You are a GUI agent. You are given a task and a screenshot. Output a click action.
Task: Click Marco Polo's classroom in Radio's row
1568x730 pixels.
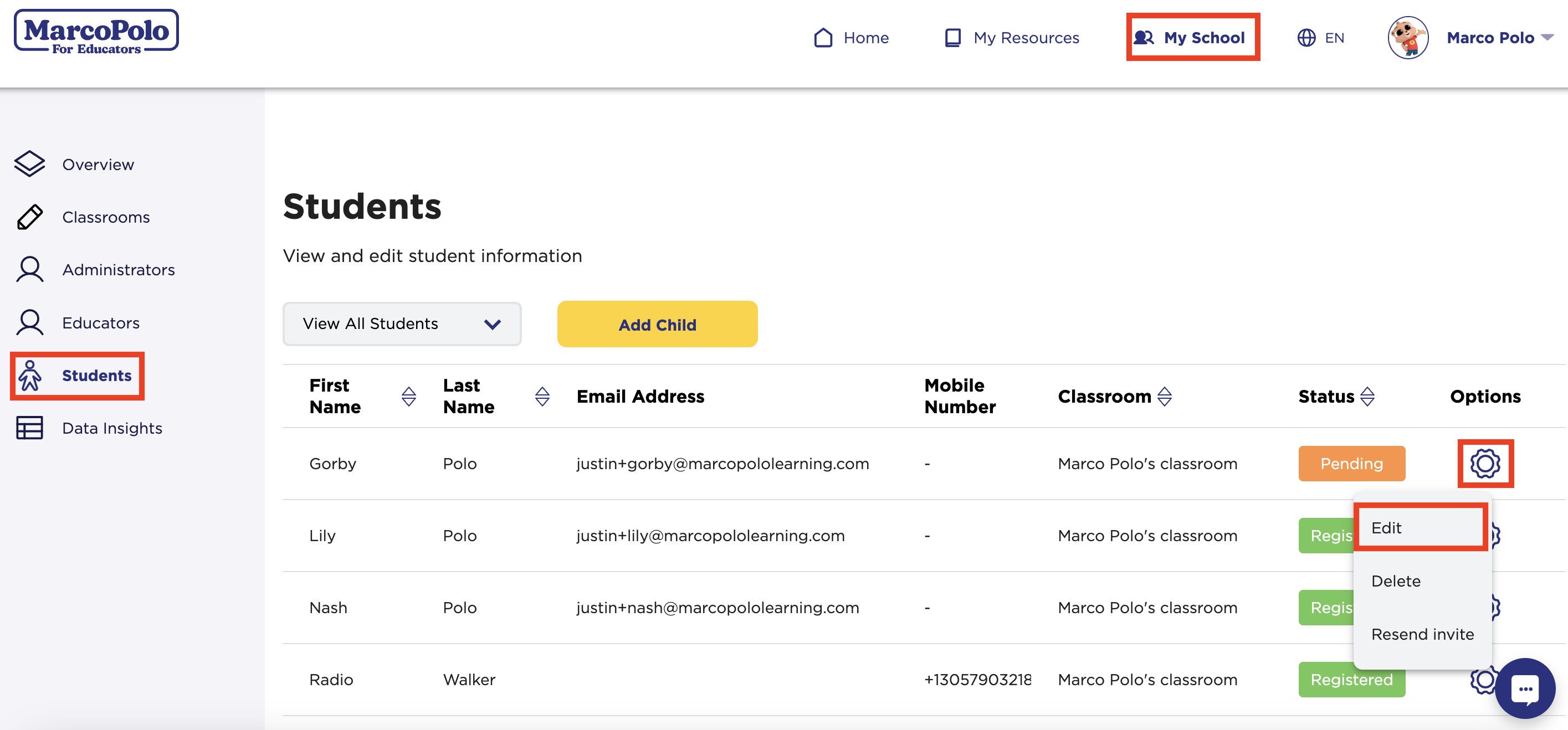pos(1147,680)
